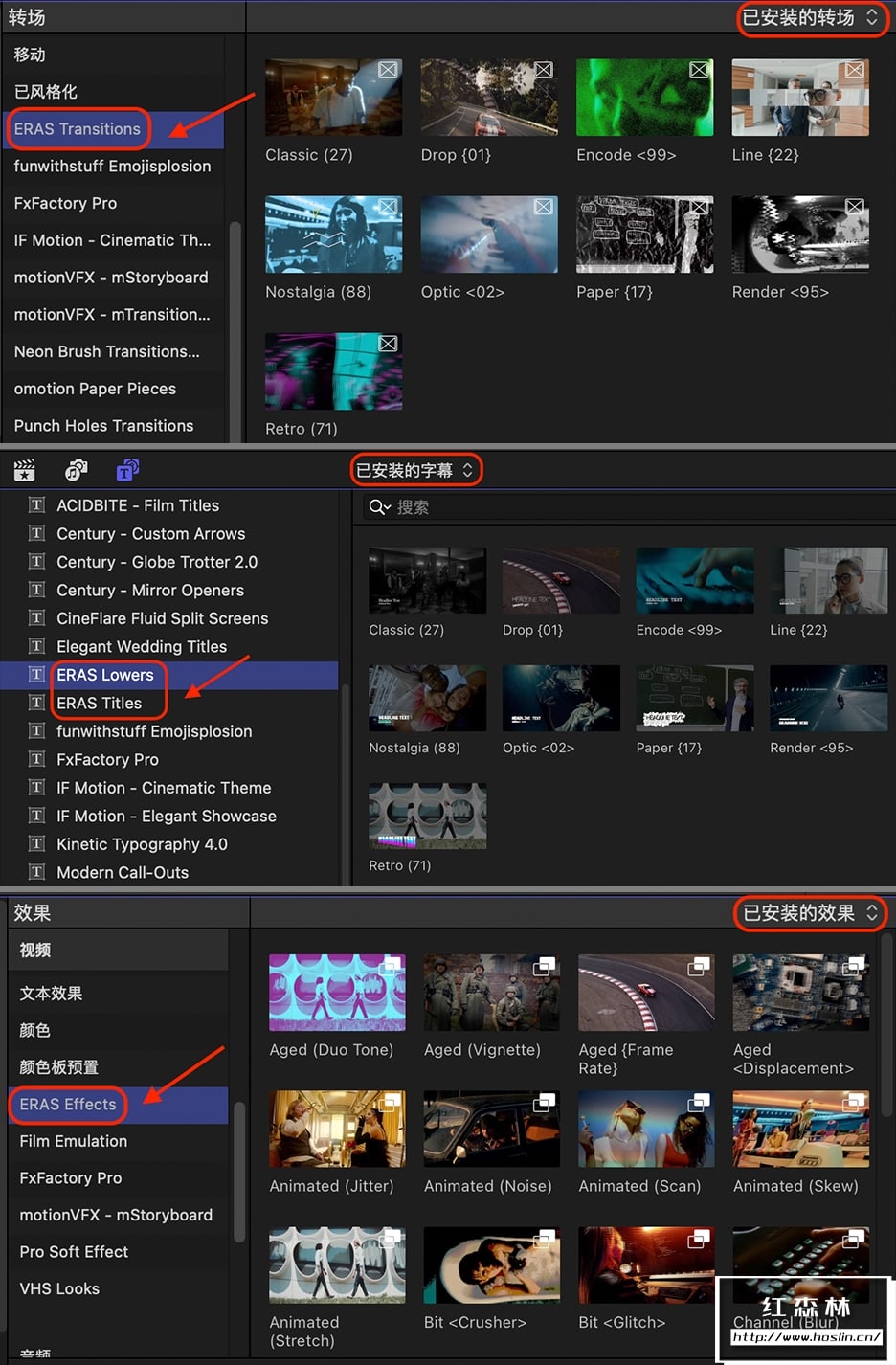896x1365 pixels.
Task: Click the transition badge on Classic (27) transition
Action: coord(388,70)
